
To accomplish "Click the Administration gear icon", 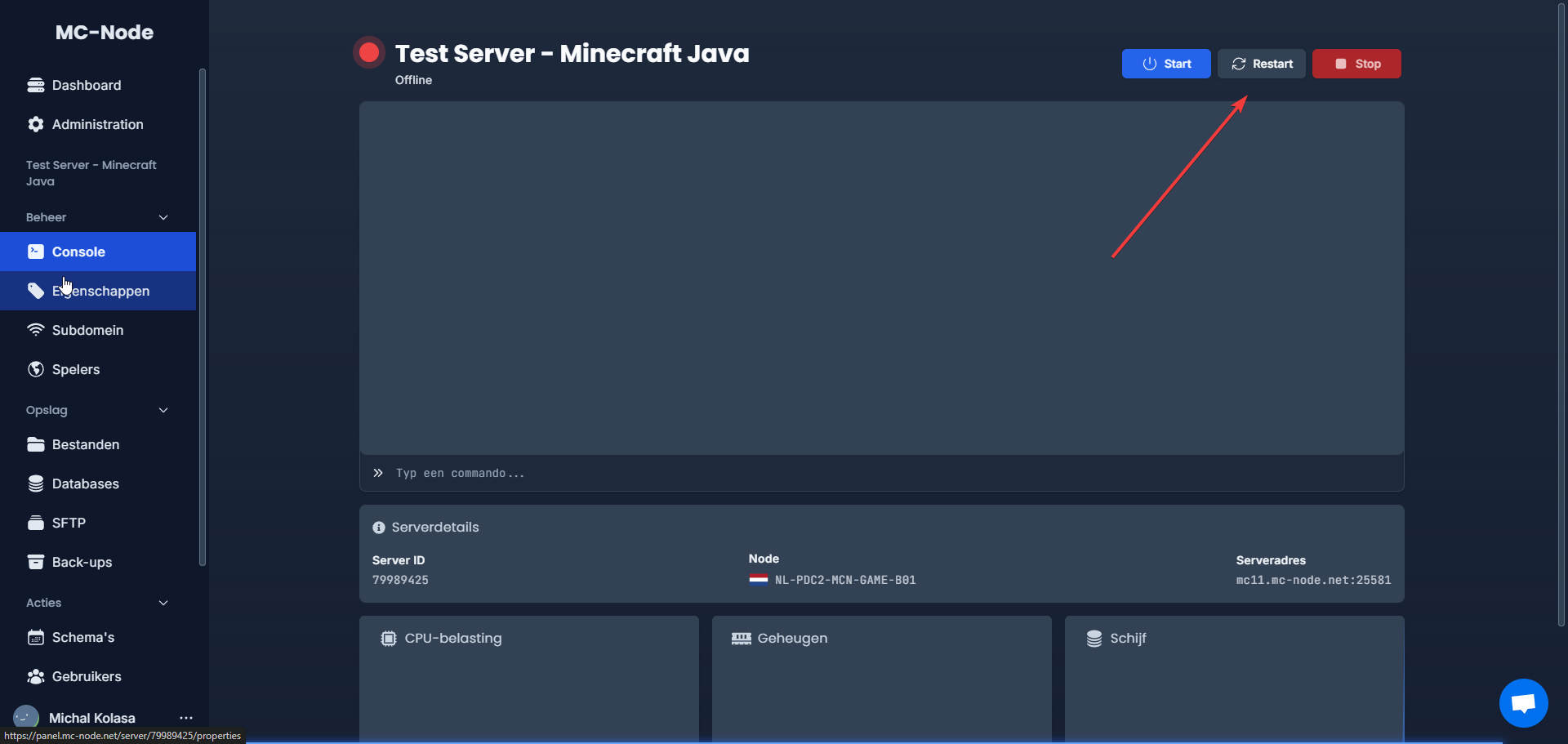I will click(x=35, y=124).
